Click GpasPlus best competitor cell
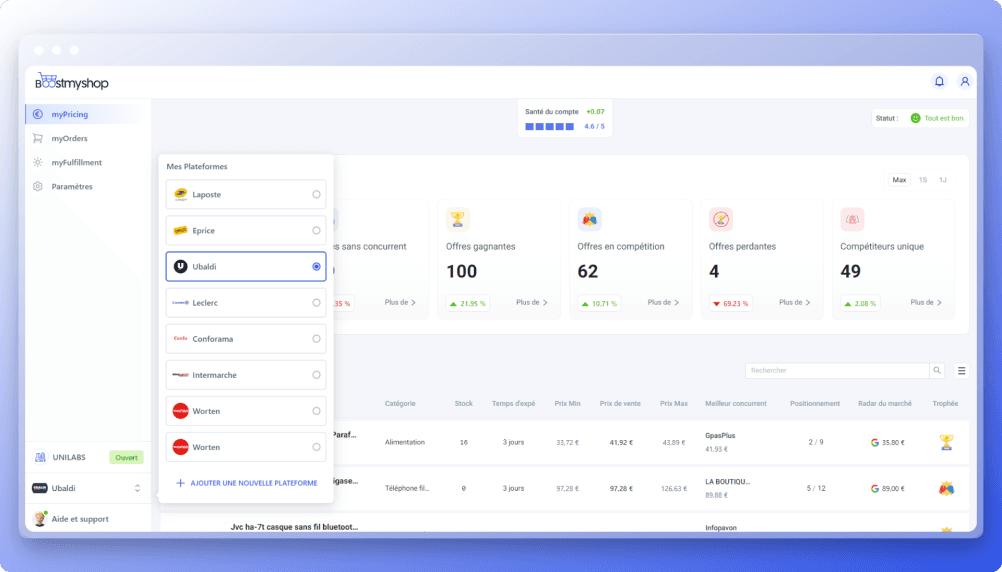The image size is (1002, 572). point(720,436)
